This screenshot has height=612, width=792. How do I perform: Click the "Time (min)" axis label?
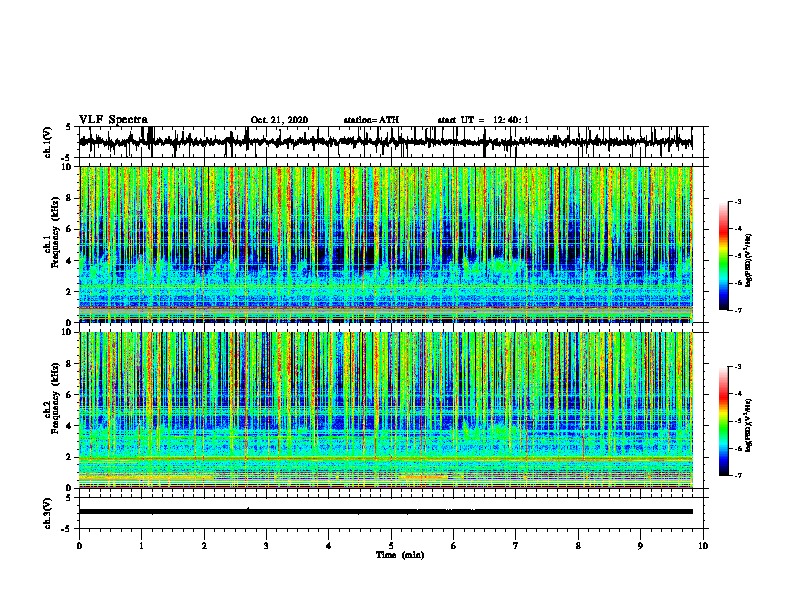[400, 555]
